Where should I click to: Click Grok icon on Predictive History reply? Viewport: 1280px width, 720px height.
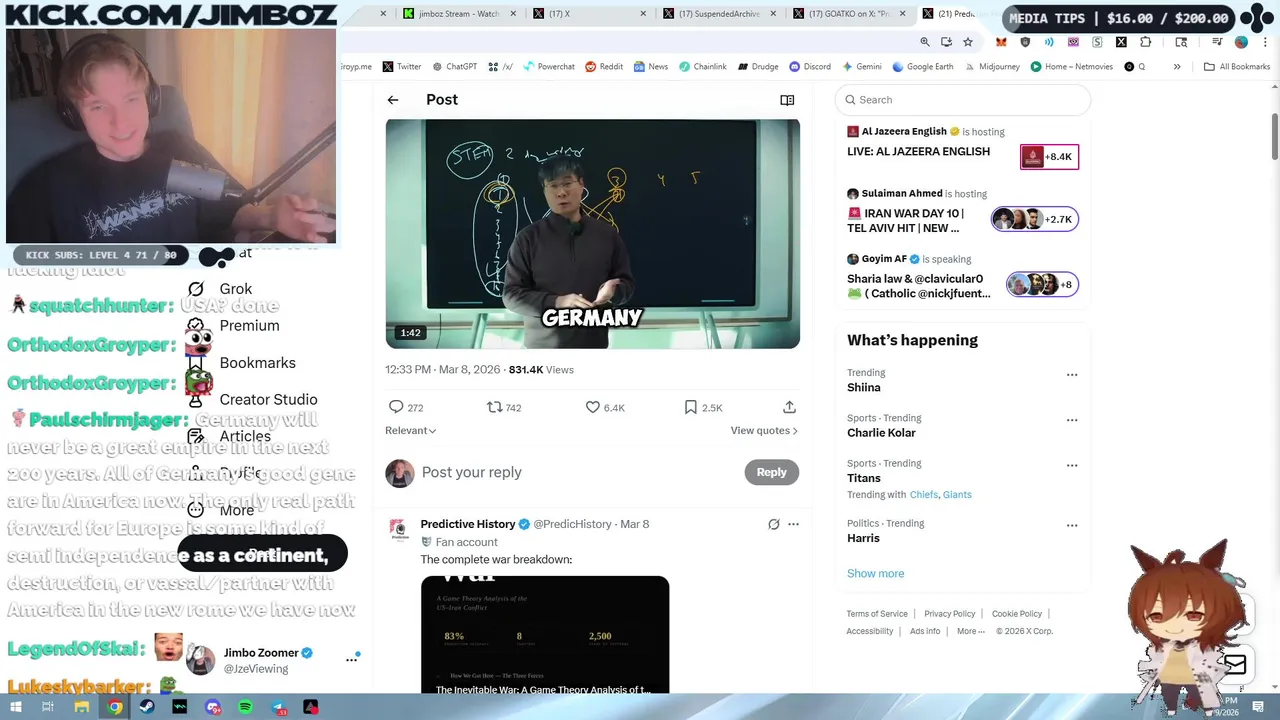point(773,524)
